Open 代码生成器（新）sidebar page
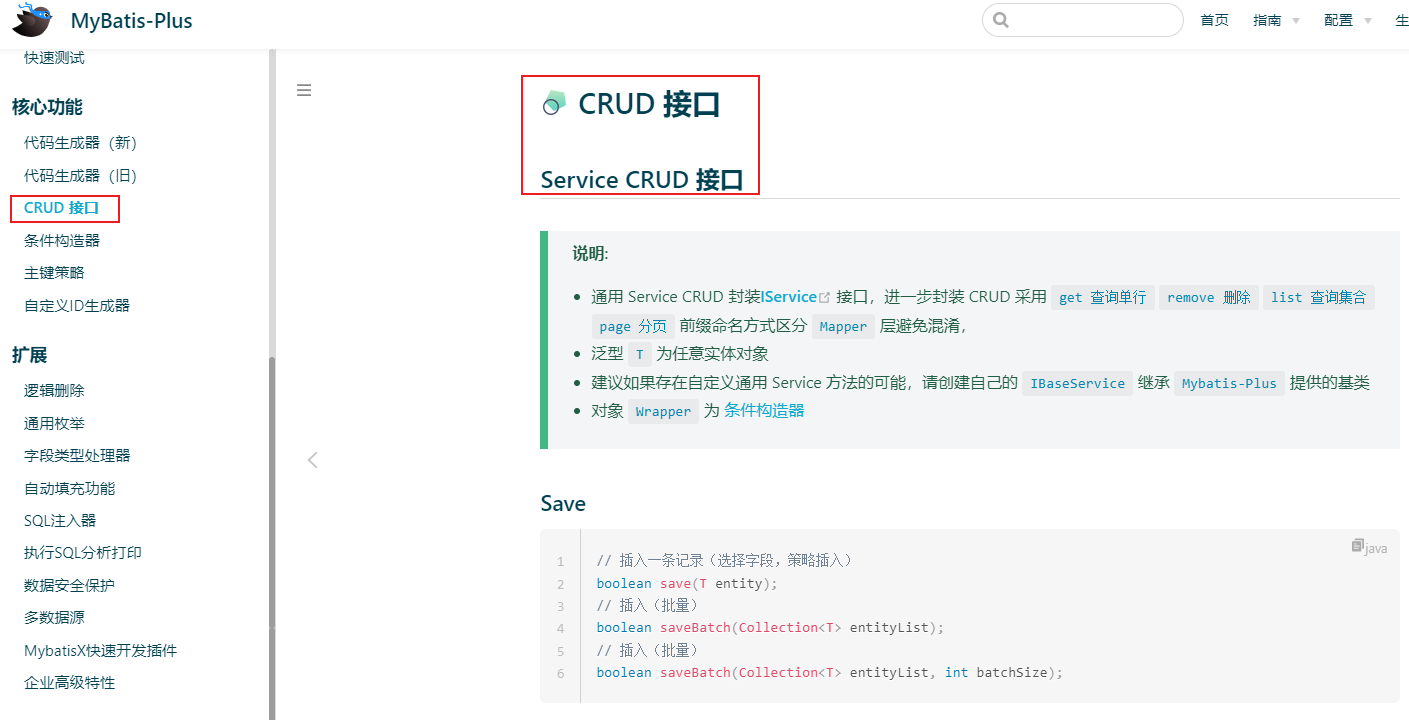This screenshot has height=720, width=1409. point(80,143)
